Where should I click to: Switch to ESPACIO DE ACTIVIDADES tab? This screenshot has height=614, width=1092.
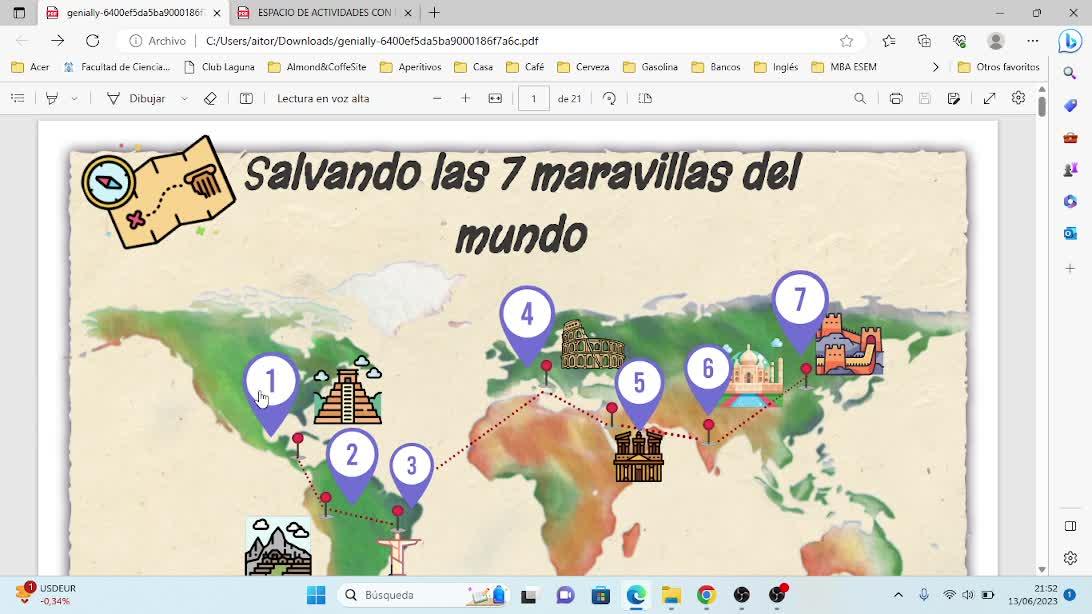[322, 13]
